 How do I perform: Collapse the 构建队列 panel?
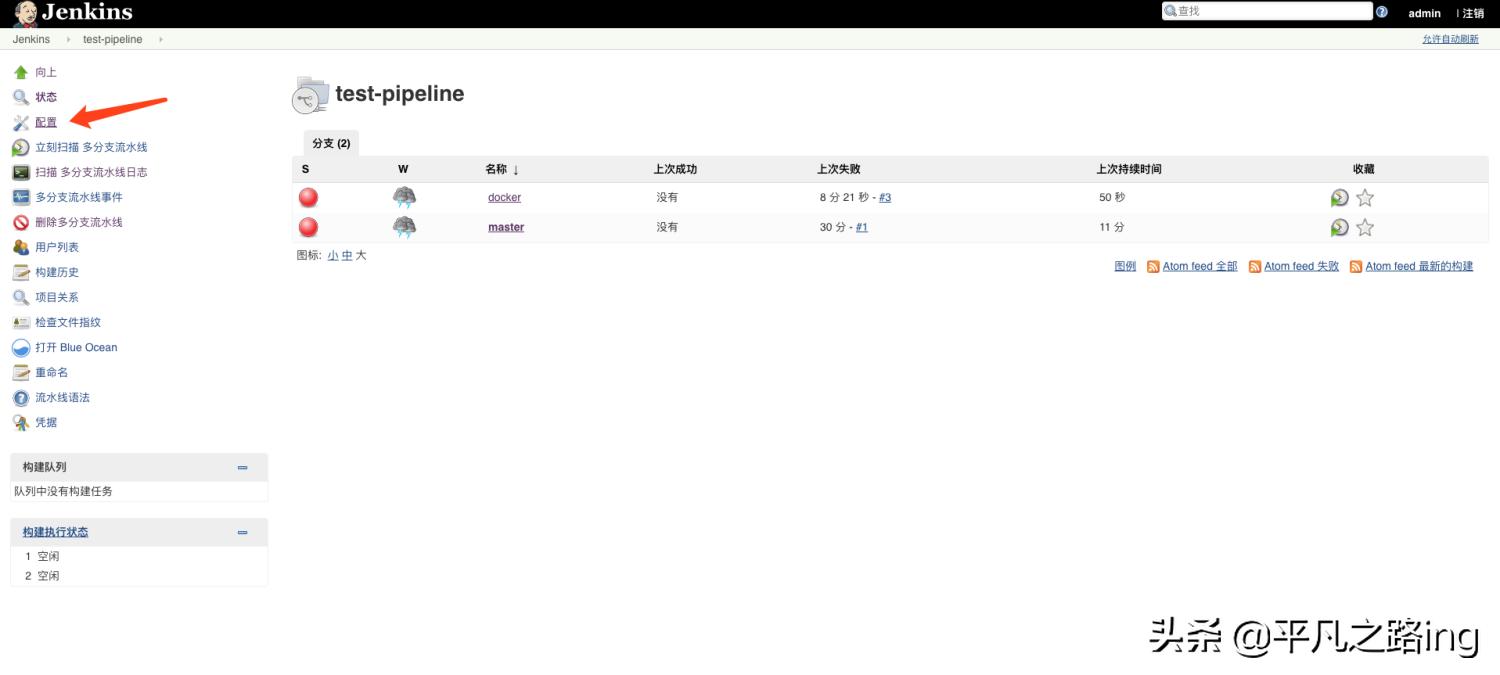click(241, 467)
